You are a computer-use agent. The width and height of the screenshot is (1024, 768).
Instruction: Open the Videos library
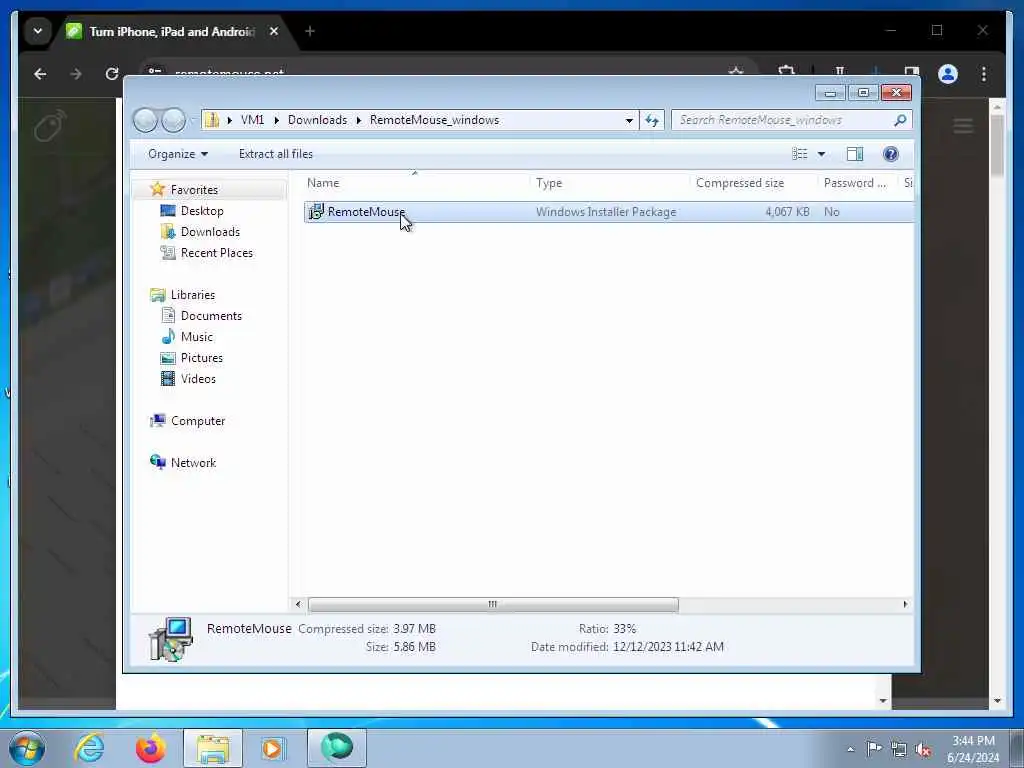[198, 379]
